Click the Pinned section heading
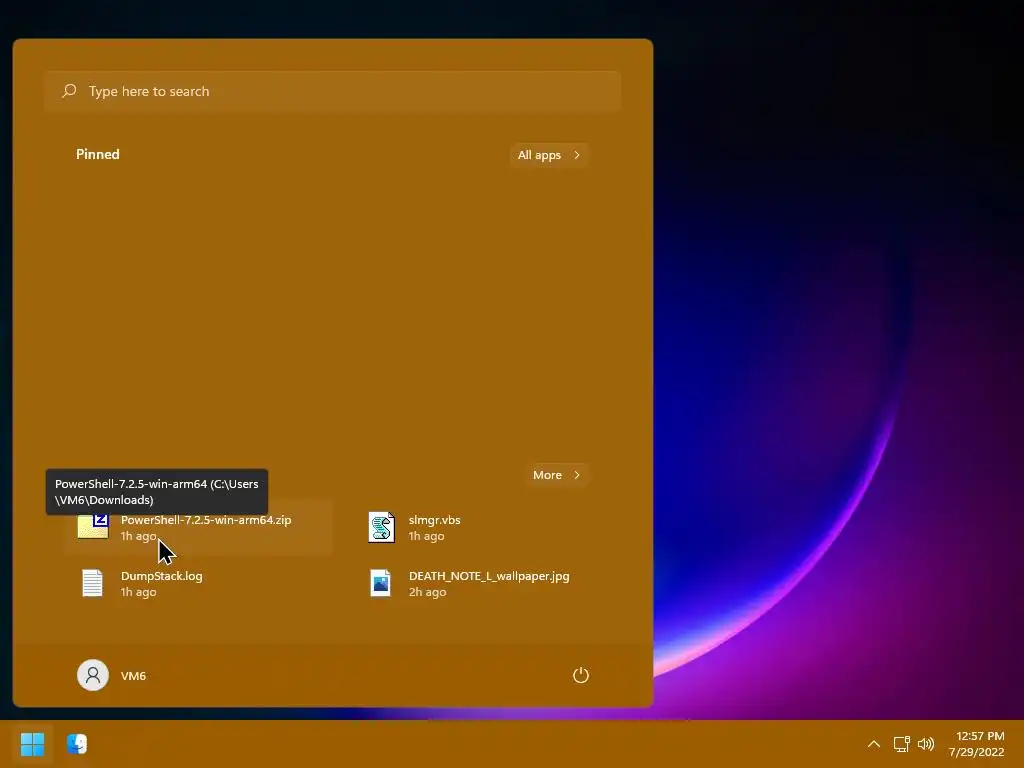Viewport: 1024px width, 768px height. pyautogui.click(x=98, y=154)
